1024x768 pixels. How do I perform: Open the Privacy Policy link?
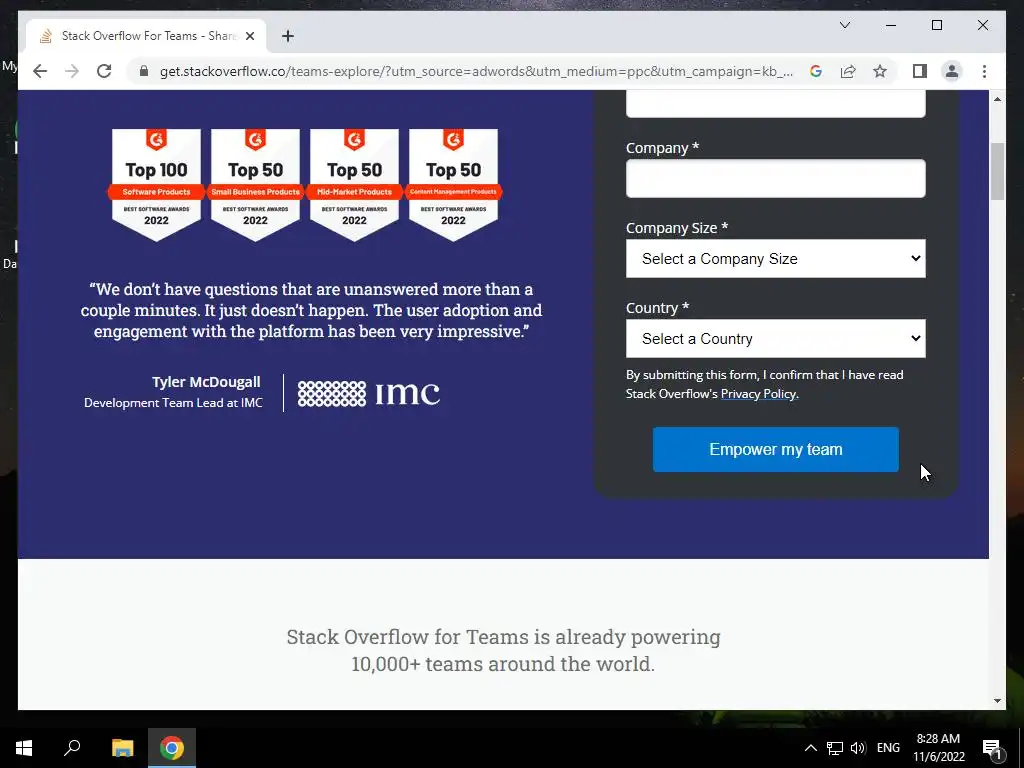759,394
